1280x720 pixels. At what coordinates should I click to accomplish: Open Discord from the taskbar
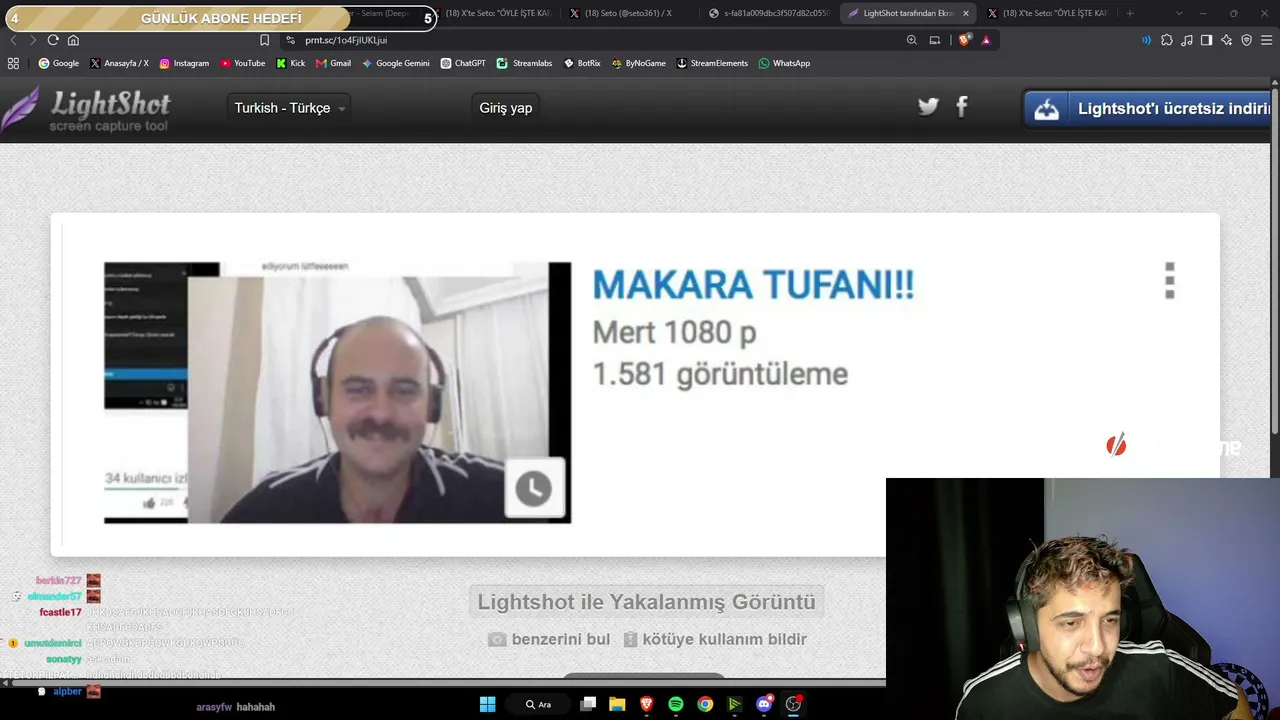pos(764,704)
